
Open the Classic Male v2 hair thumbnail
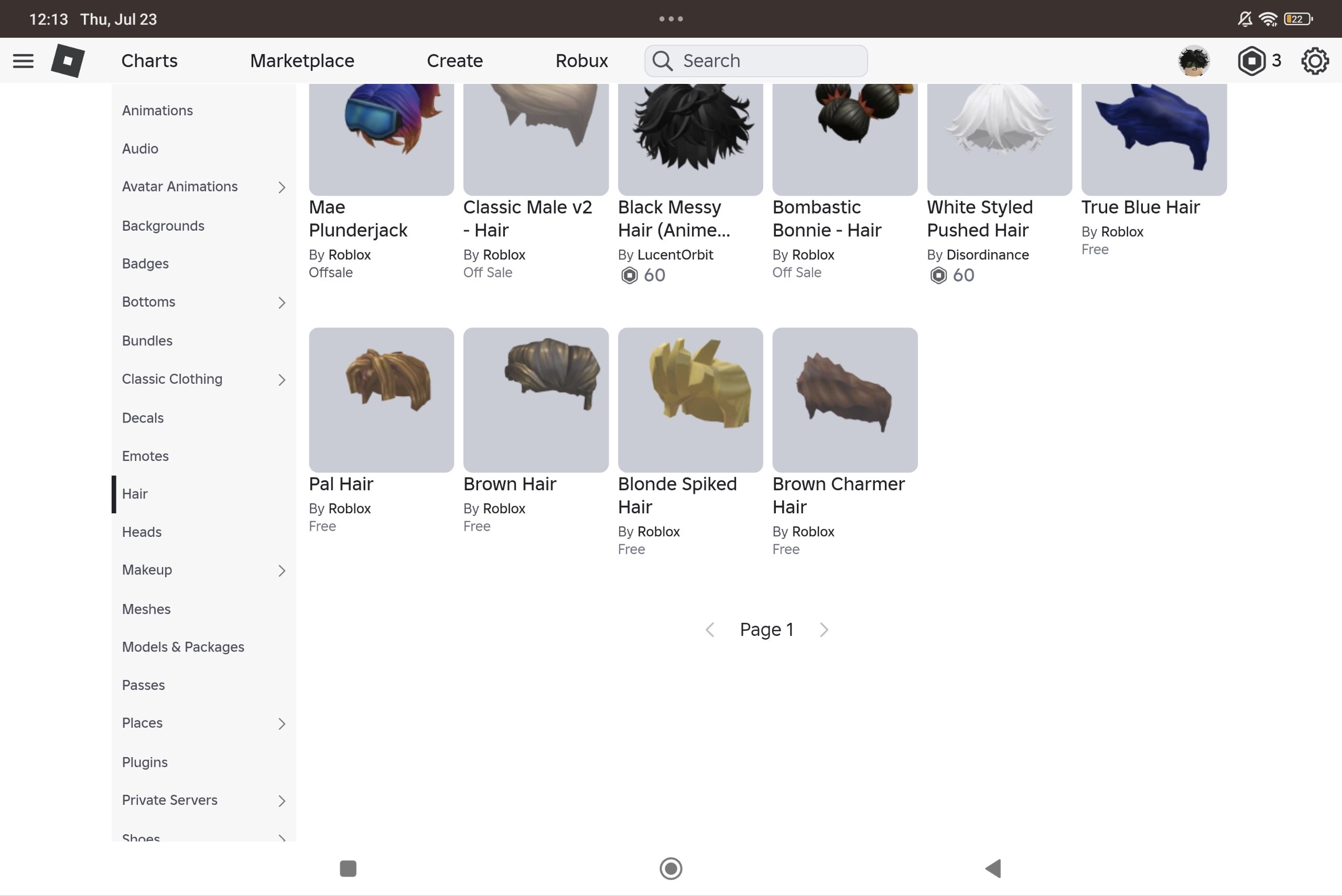536,139
